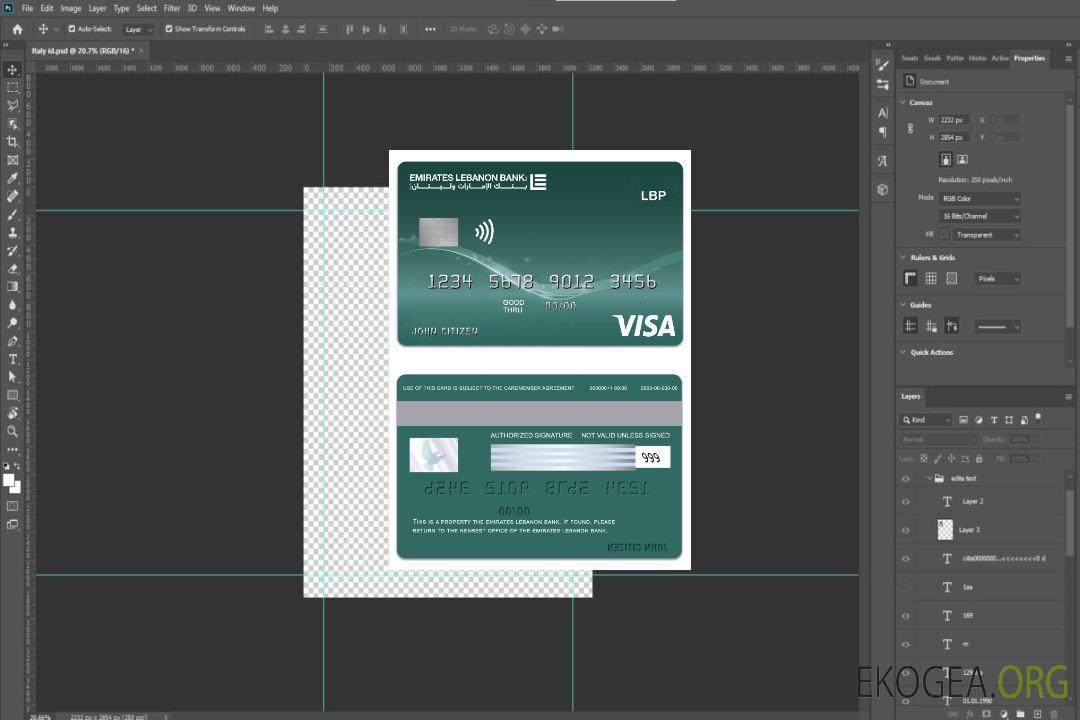Show the hidden '1aa' text layer

[906, 587]
